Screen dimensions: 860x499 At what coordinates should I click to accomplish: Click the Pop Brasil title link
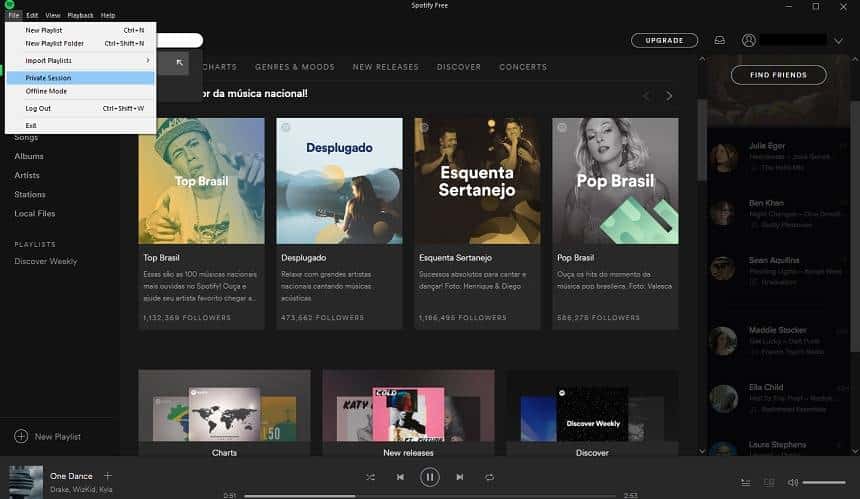point(575,257)
